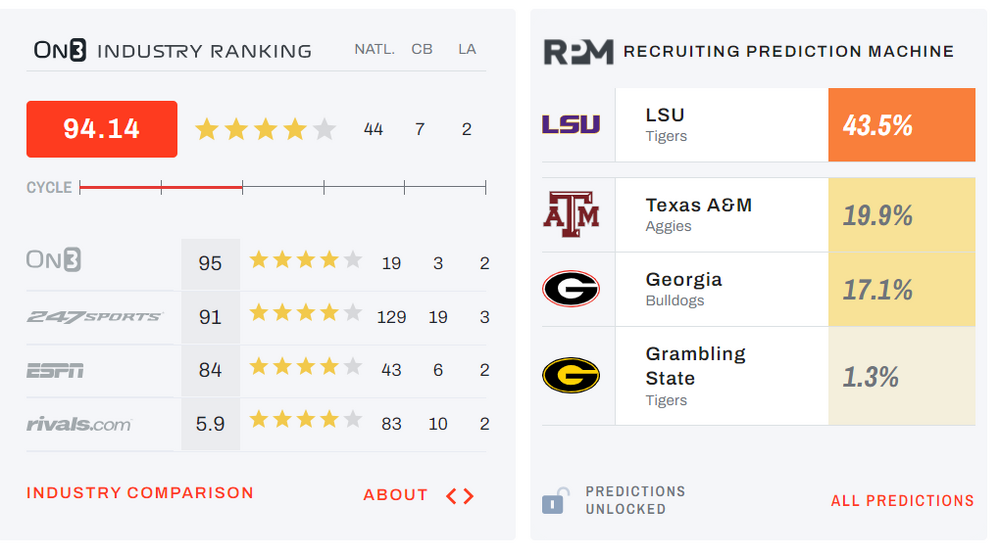Viewport: 1000px width, 553px height.
Task: Toggle the code arrows beside About
Action: [x=460, y=496]
